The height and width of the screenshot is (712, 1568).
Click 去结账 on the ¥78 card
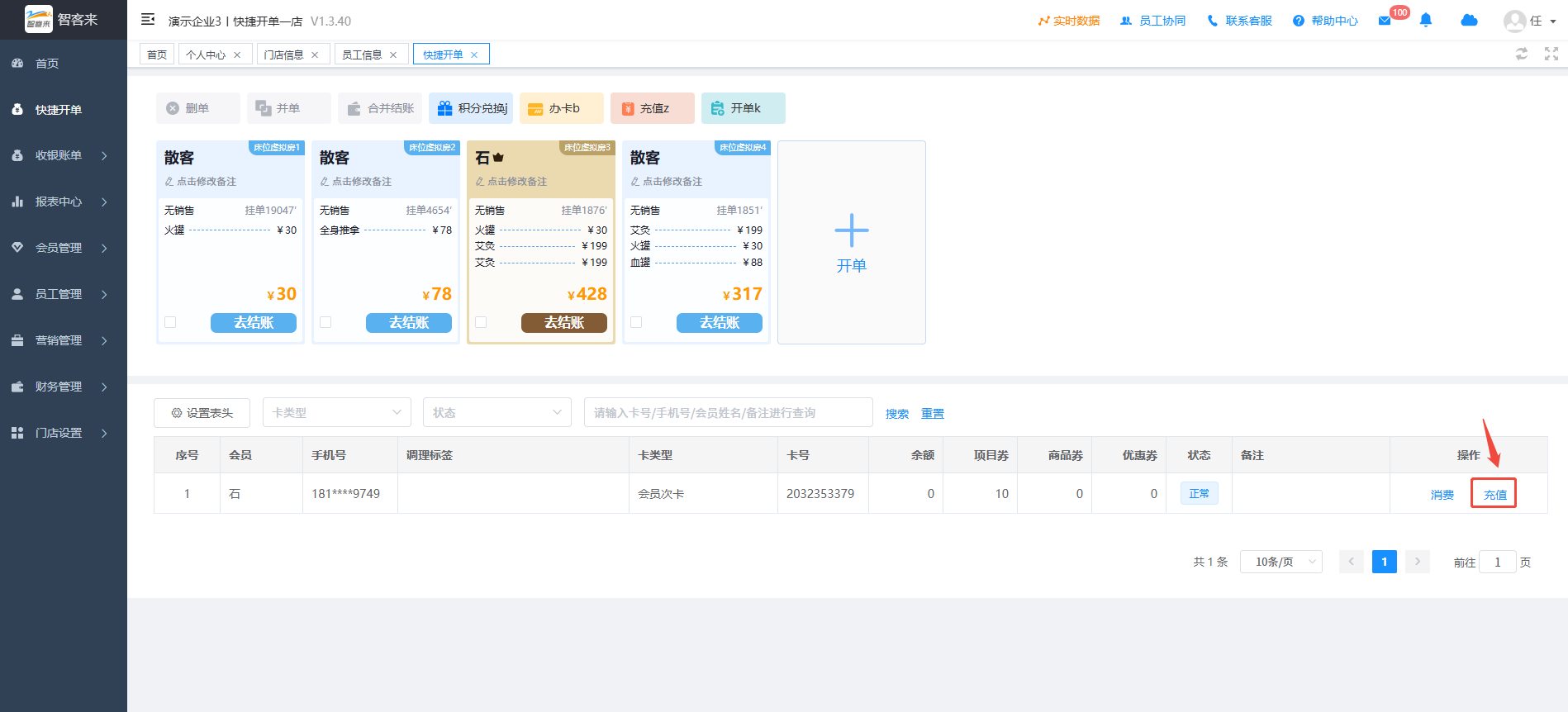[x=409, y=322]
